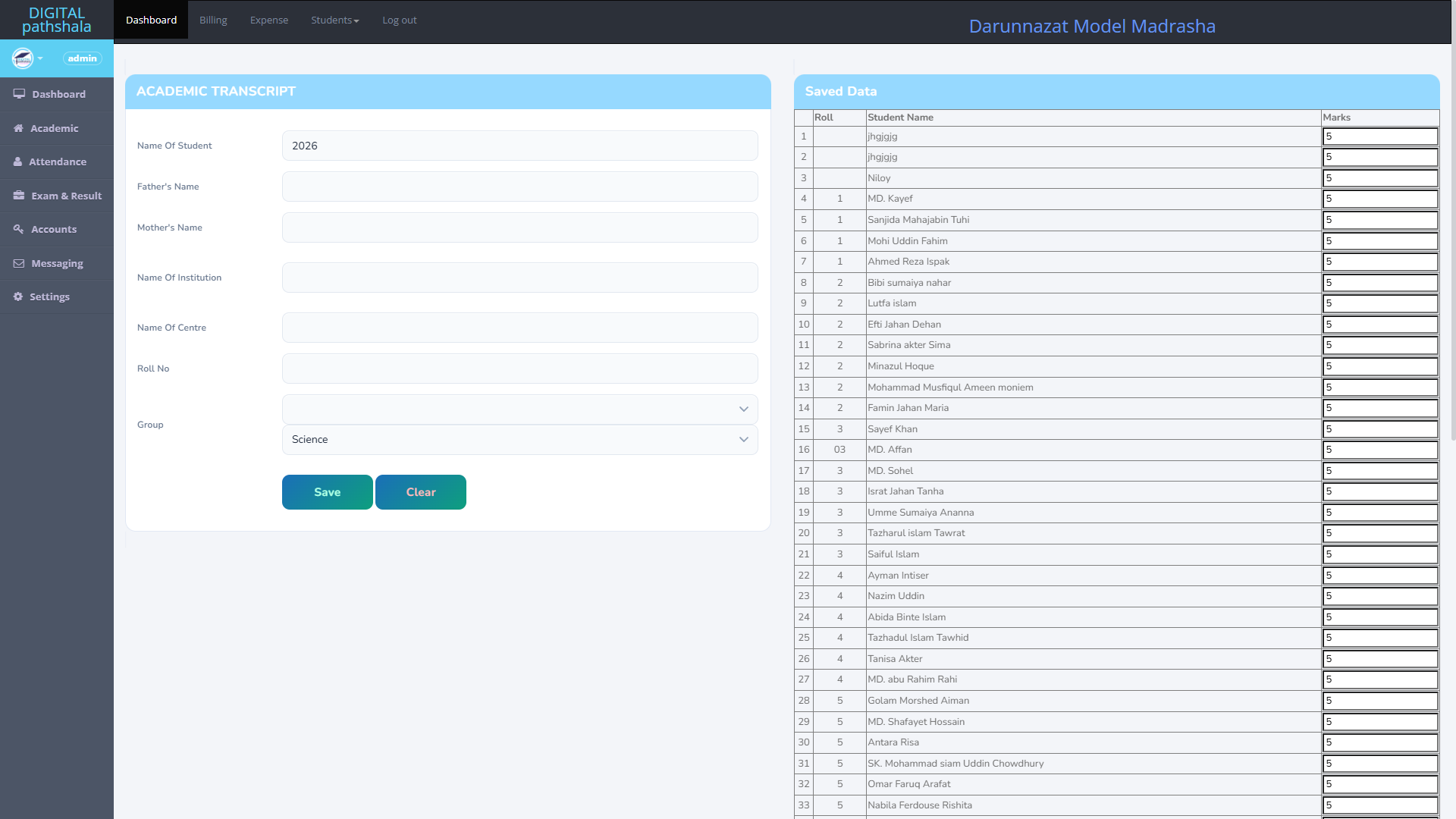Expand the empty Group dropdown
1456x819 pixels.
pos(519,409)
